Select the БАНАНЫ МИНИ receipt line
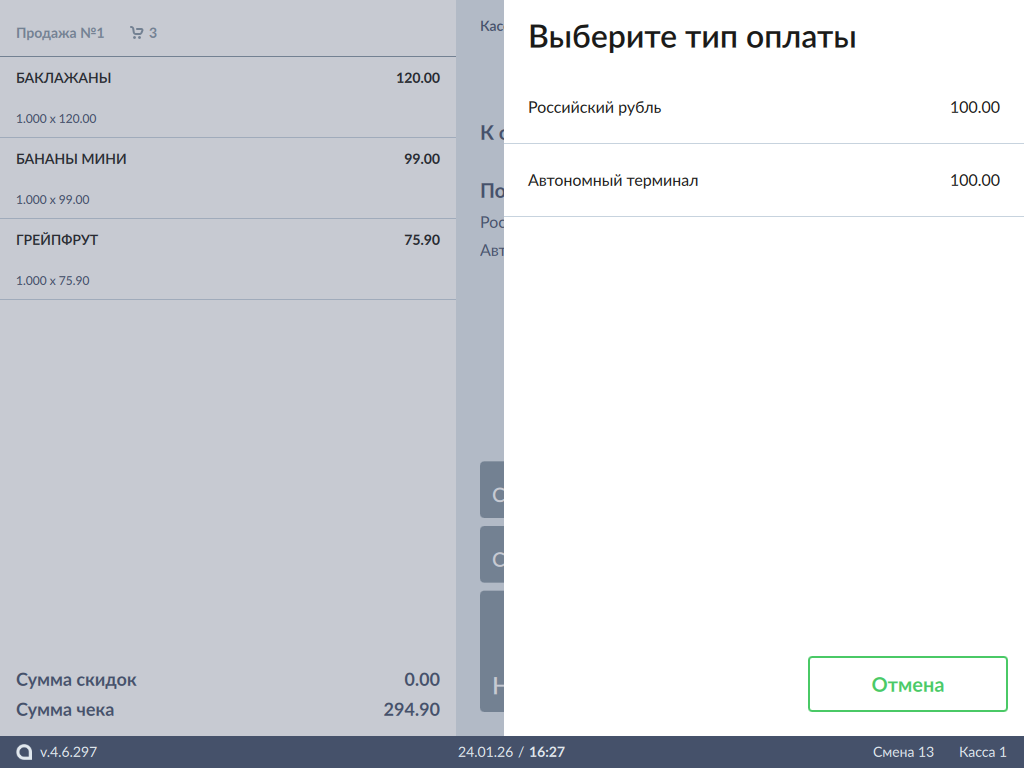Image resolution: width=1024 pixels, height=768 pixels. (71, 159)
